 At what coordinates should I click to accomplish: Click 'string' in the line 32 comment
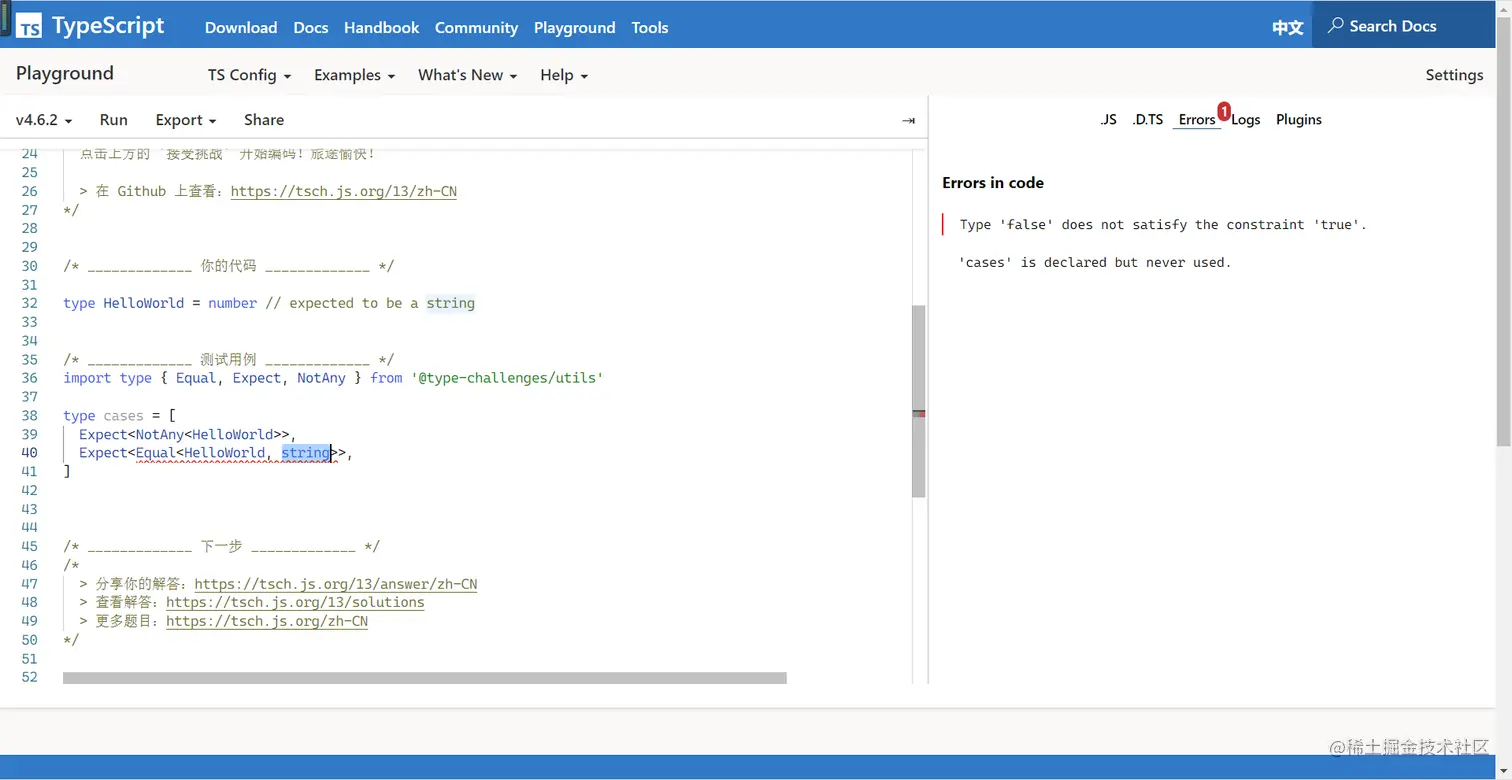(x=450, y=303)
